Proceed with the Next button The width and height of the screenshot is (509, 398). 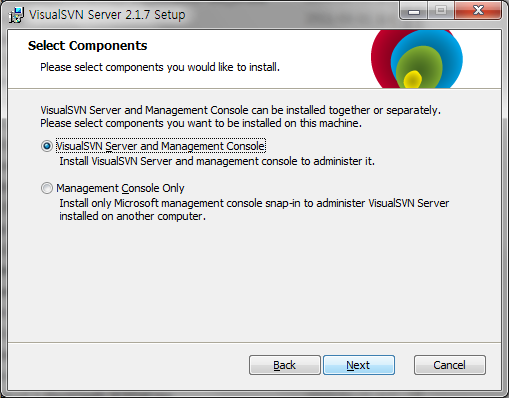[x=359, y=365]
